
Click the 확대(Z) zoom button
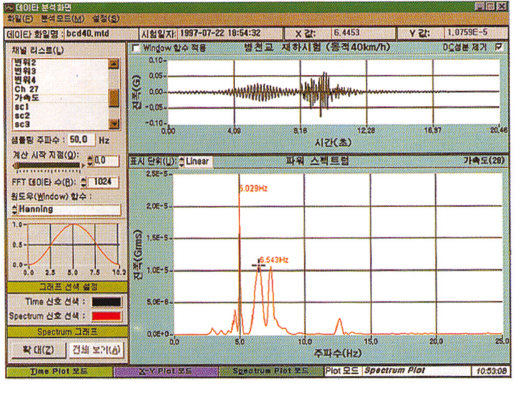38,350
